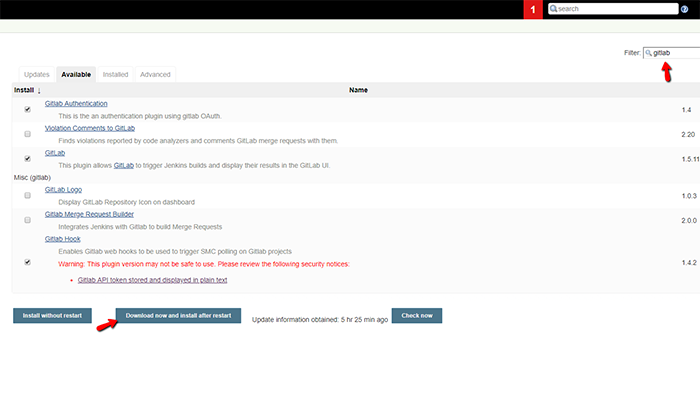The image size is (700, 394).
Task: Click the red notification badge showing 1
Action: point(533,9)
